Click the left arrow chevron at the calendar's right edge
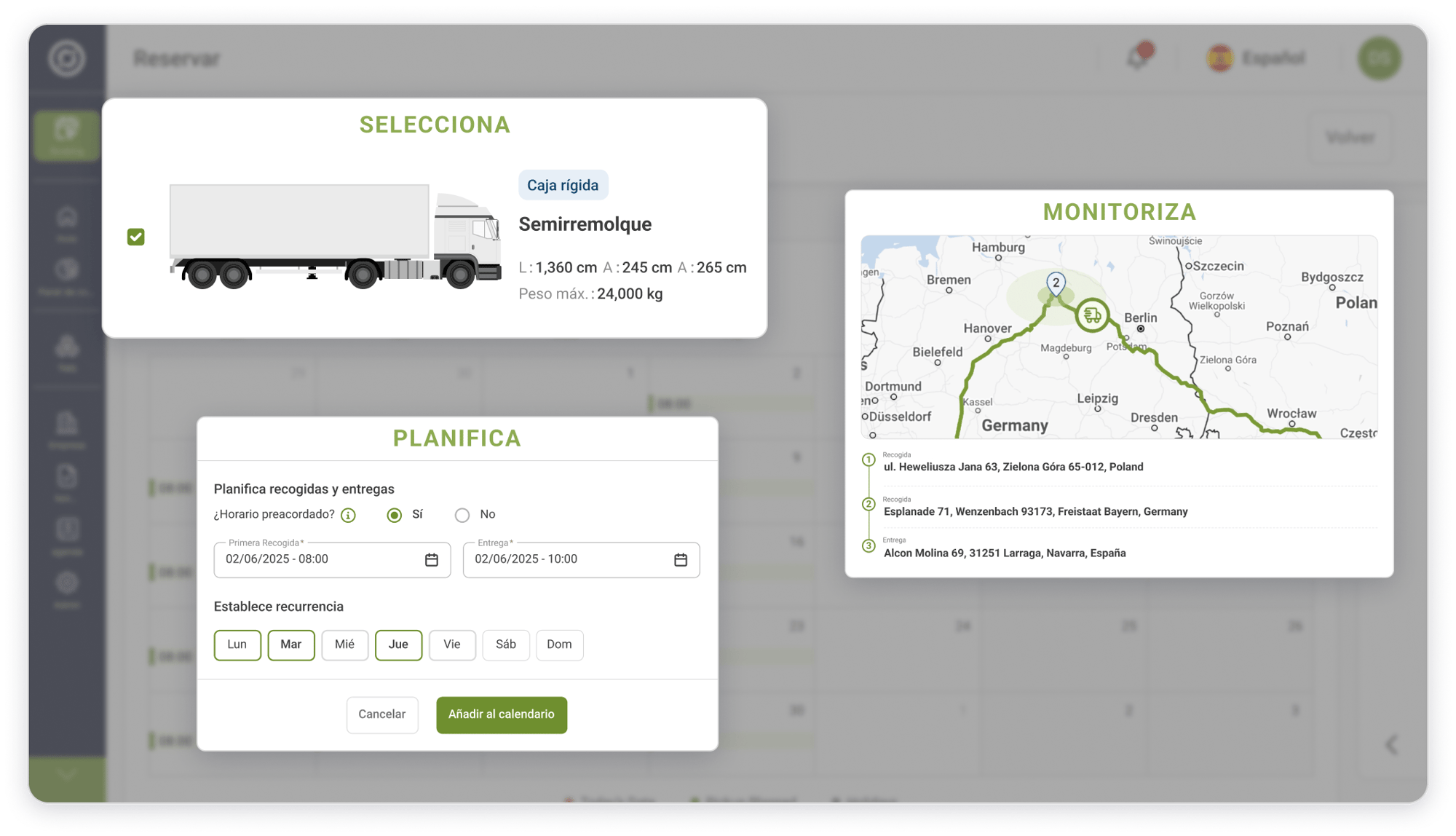The width and height of the screenshot is (1456, 836). (x=1391, y=744)
